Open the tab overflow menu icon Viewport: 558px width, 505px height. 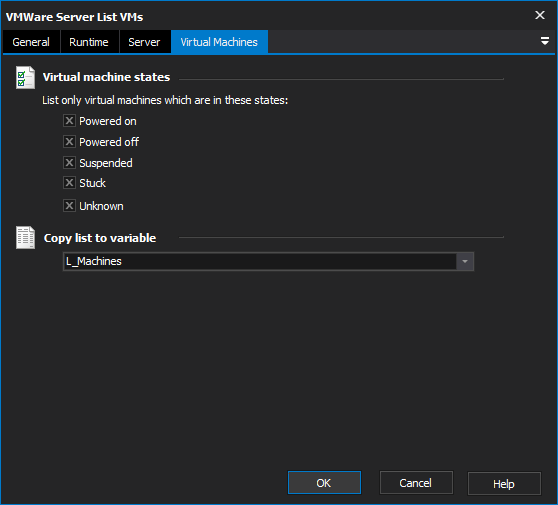(x=544, y=41)
